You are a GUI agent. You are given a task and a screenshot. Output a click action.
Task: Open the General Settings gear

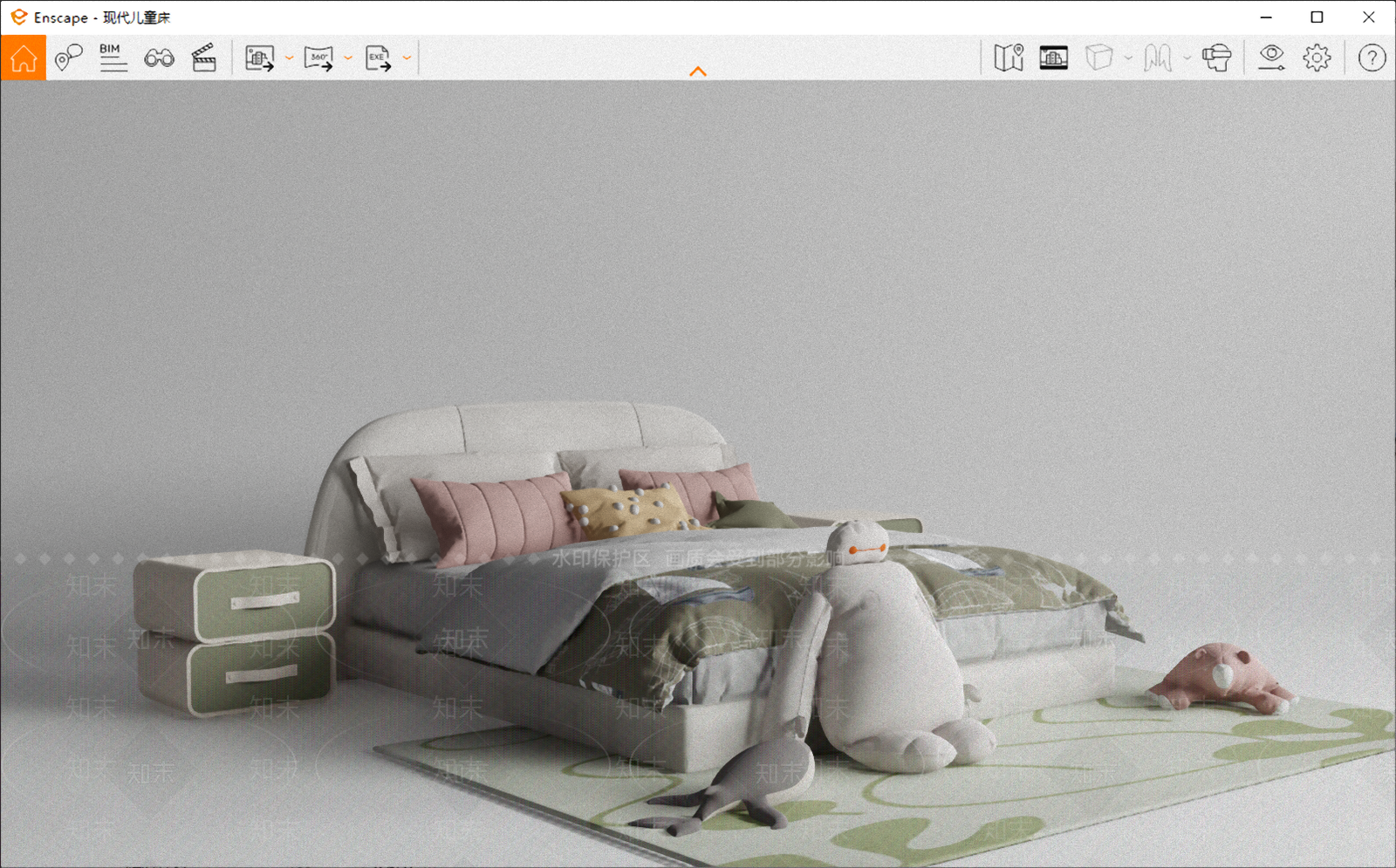click(x=1317, y=58)
